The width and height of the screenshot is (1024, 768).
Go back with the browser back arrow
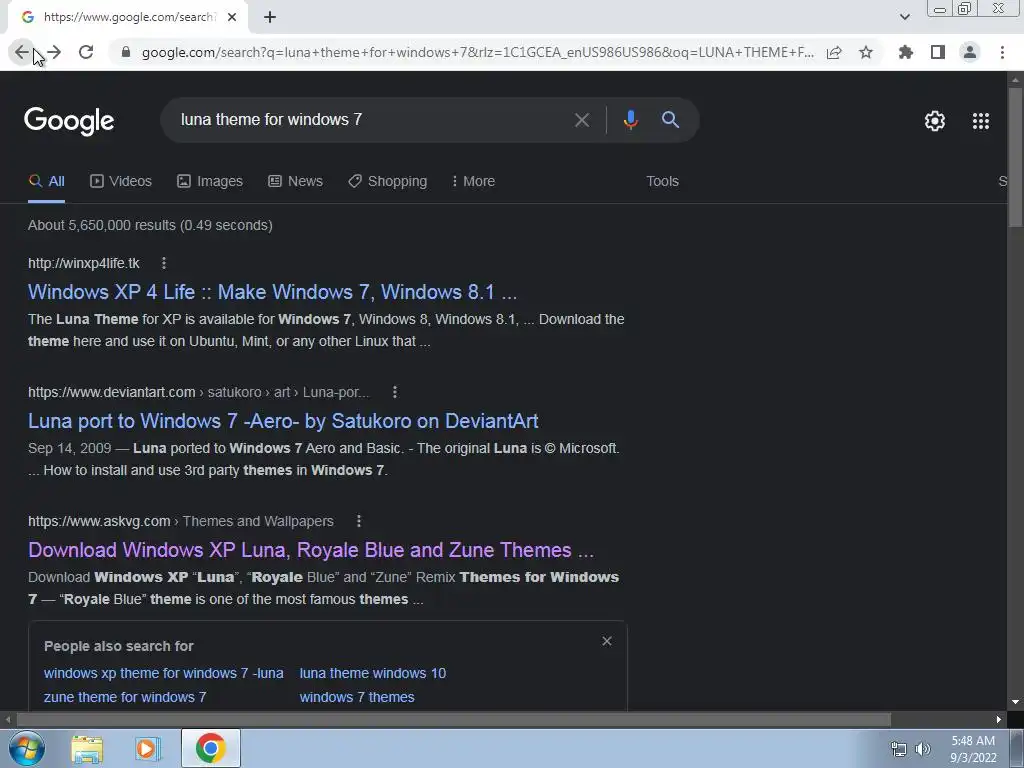(x=22, y=52)
